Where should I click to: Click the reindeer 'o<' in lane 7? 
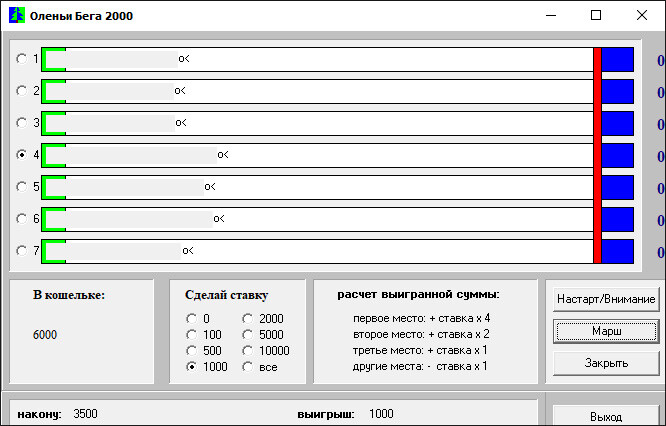click(x=188, y=251)
